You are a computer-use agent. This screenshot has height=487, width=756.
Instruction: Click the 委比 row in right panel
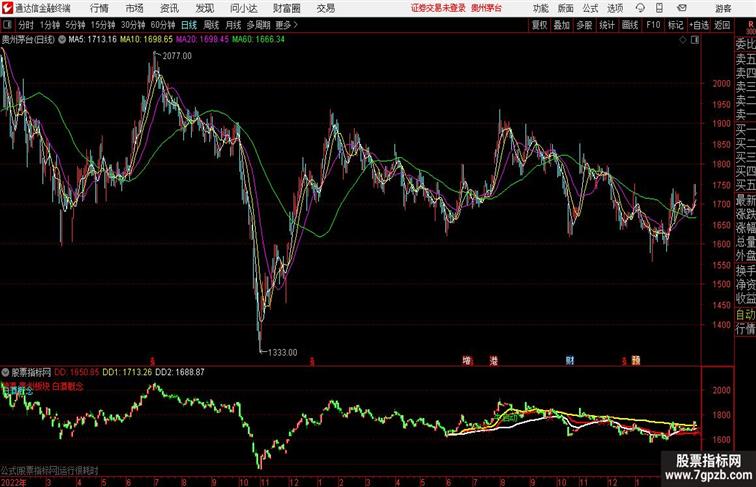(x=745, y=45)
